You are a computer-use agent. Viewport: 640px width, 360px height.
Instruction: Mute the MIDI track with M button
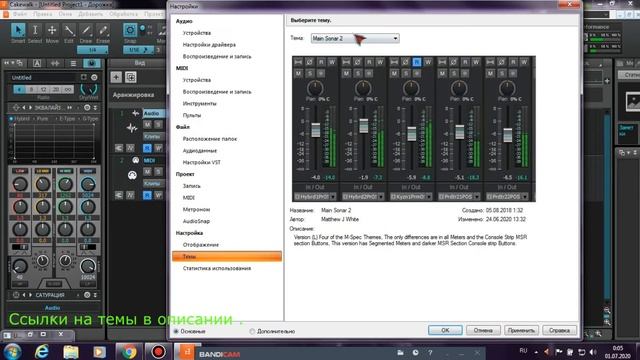(147, 172)
